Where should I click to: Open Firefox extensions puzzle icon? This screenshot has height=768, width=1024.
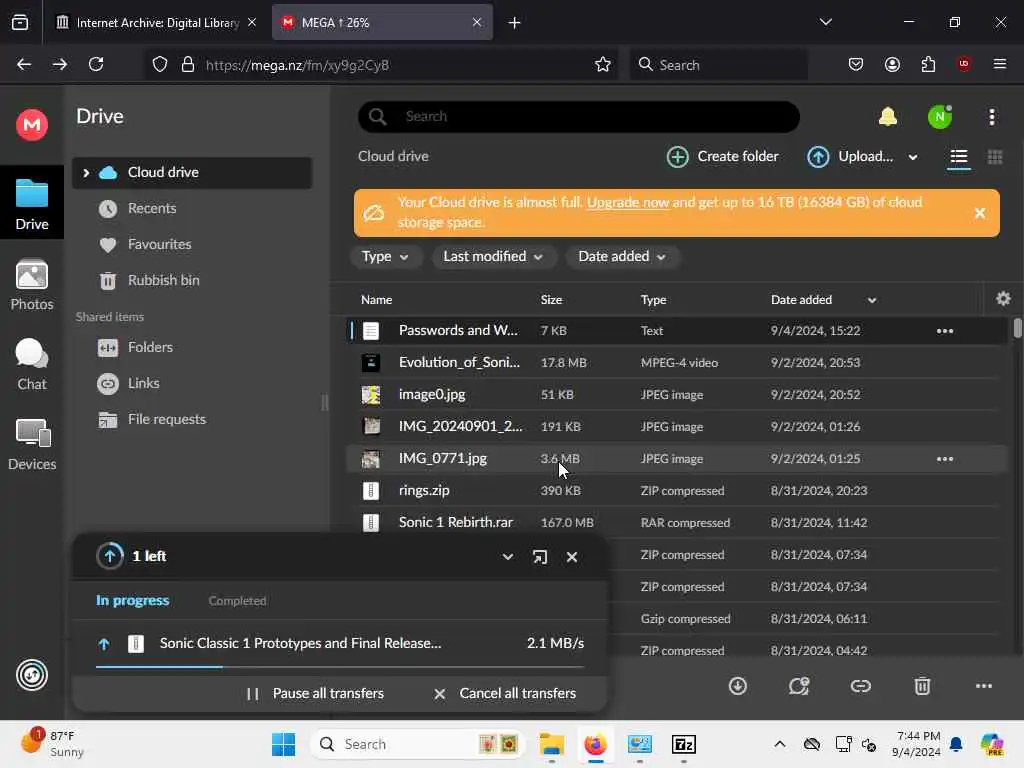[x=928, y=64]
